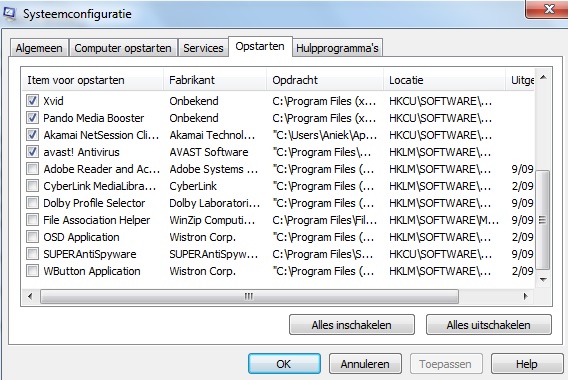Uncheck the Xvid startup item
Viewport: 568px width, 380px height.
point(32,101)
